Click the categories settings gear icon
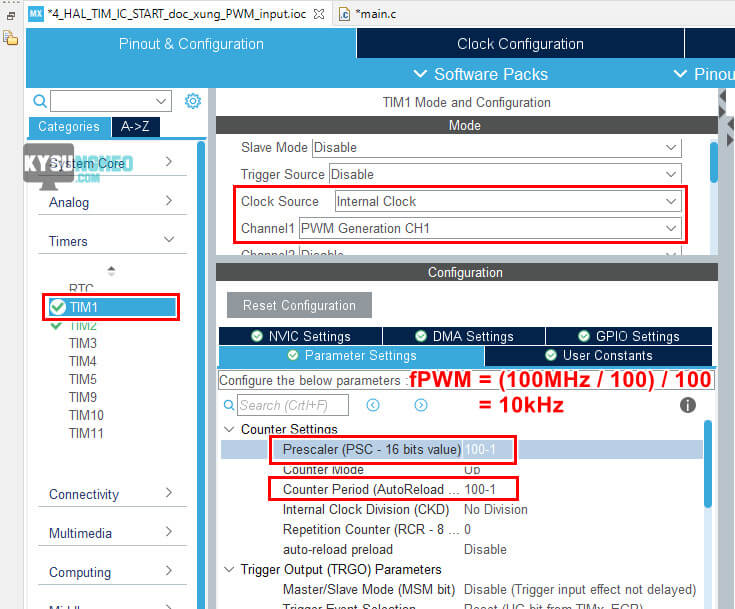The width and height of the screenshot is (735, 609). pos(193,101)
